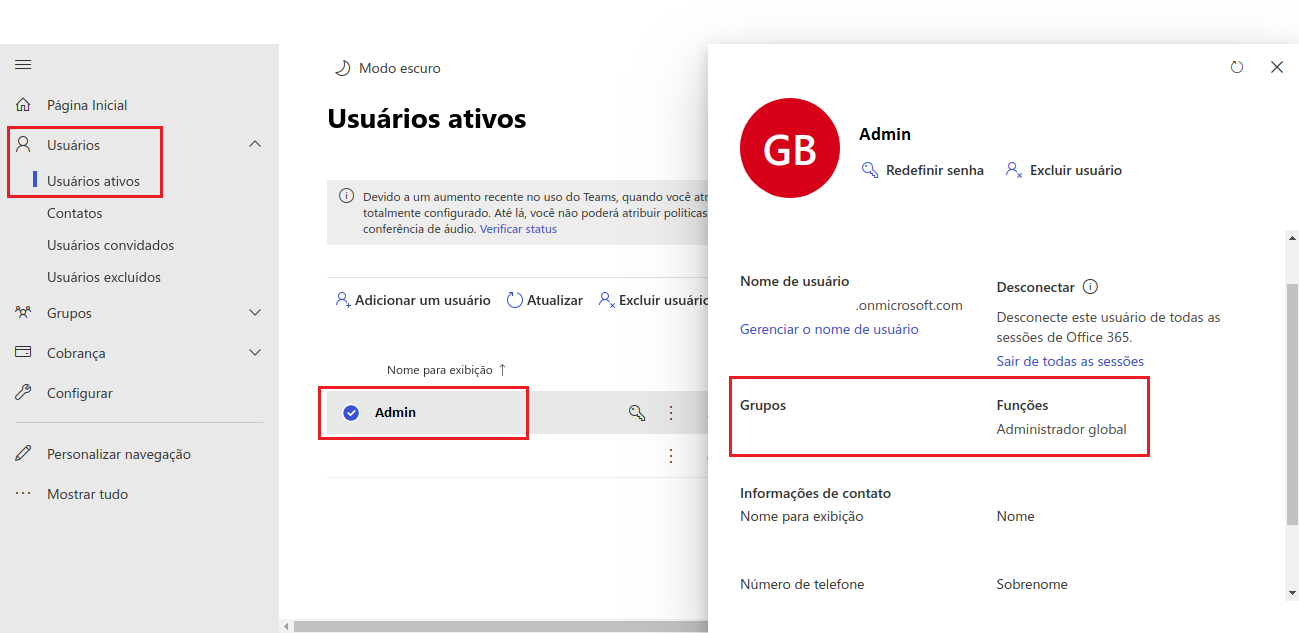1299x633 pixels.
Task: Click the hamburger navigation menu icon
Action: pyautogui.click(x=23, y=65)
